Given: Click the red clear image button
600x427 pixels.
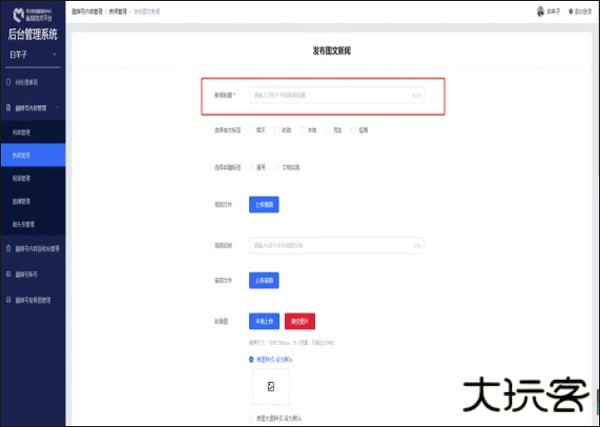Looking at the screenshot, I should point(300,321).
